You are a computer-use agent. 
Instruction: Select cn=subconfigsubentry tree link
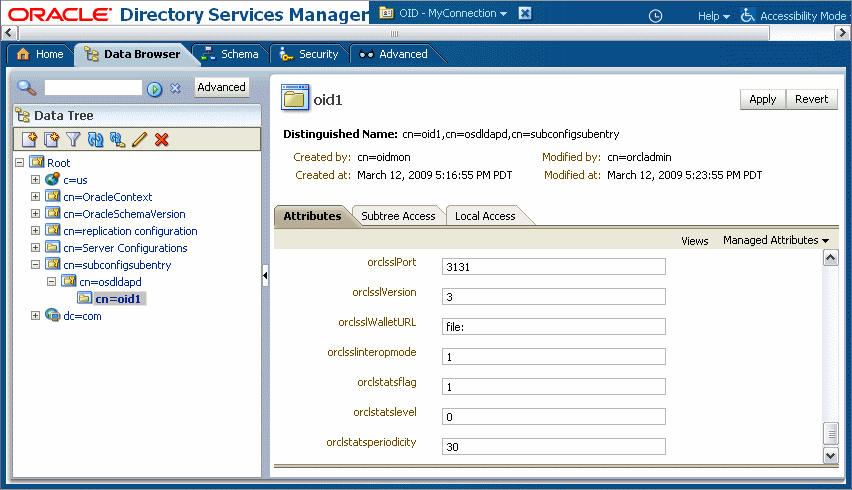pyautogui.click(x=117, y=265)
